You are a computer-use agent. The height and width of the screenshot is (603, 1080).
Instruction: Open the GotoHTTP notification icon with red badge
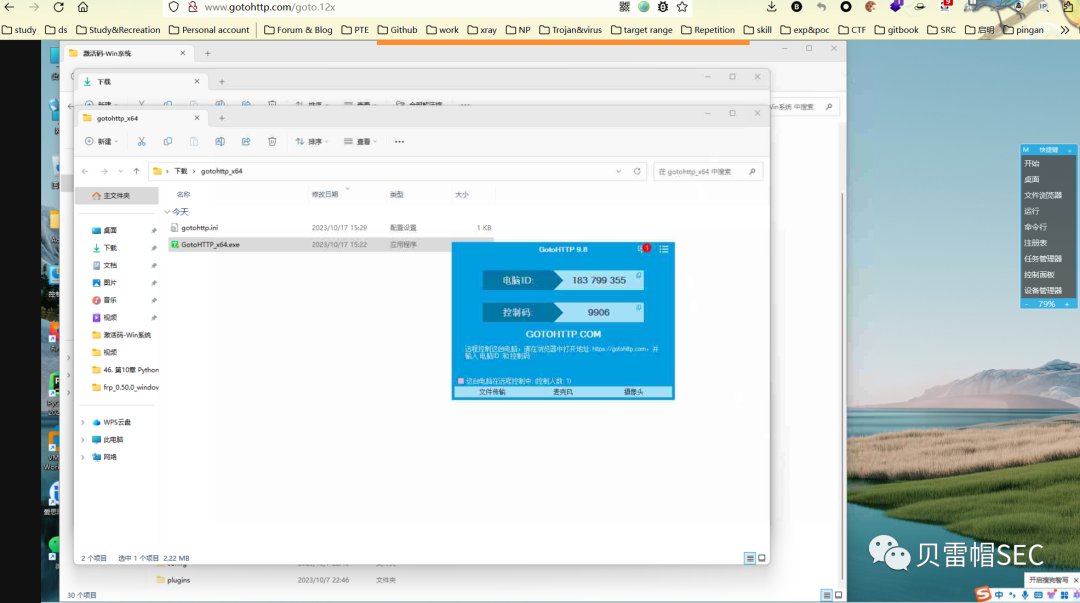point(643,249)
